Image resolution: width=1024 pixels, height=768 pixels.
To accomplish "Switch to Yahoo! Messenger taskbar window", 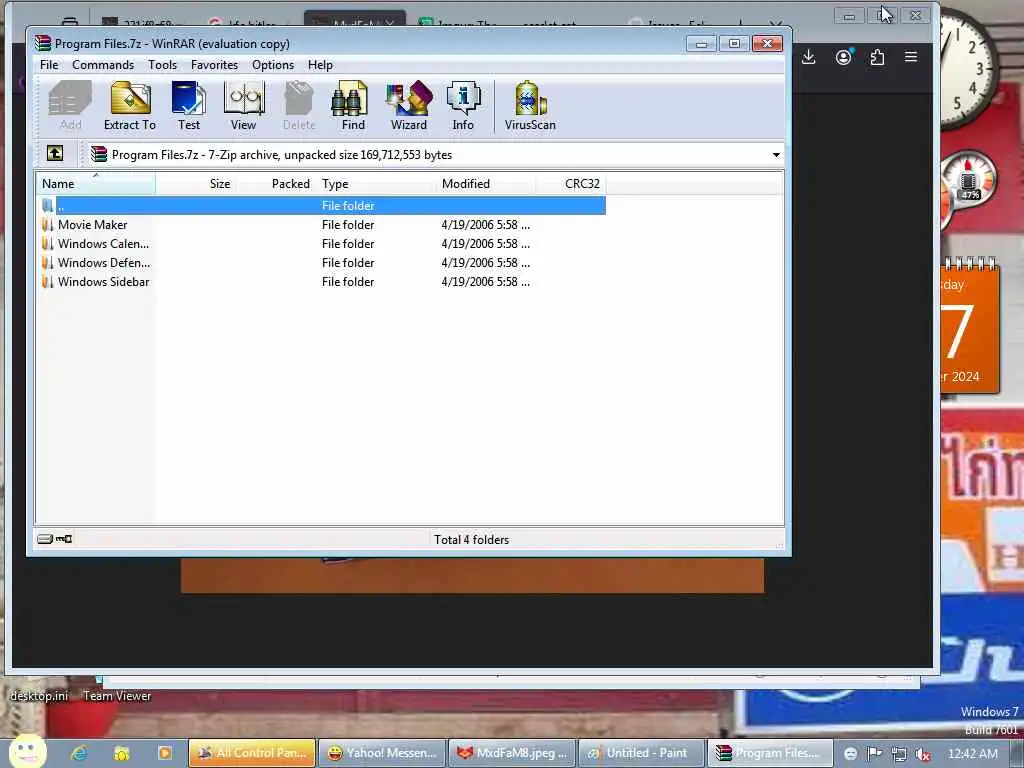I will [x=382, y=753].
